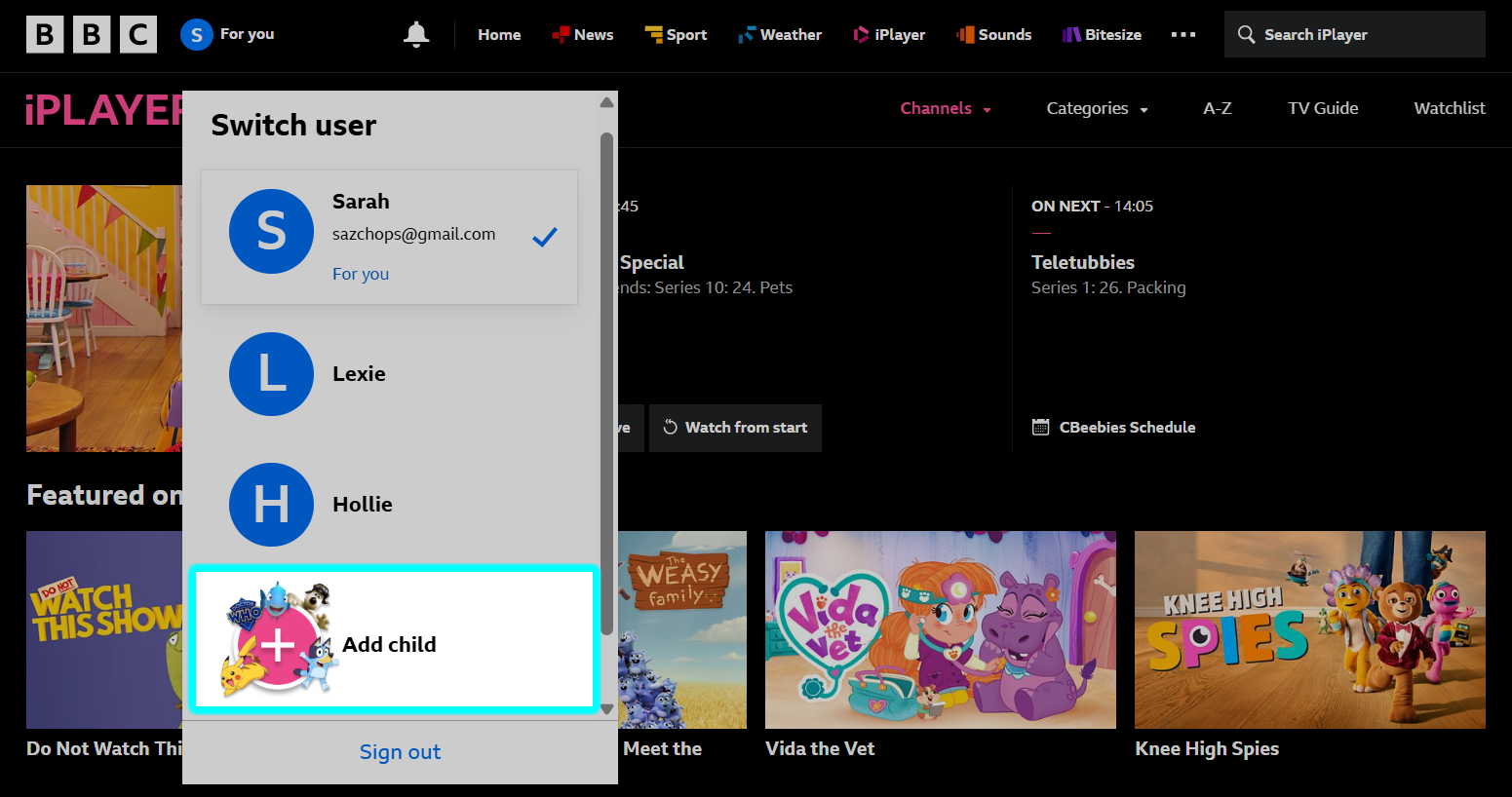Open Bitesize in top navigation
Viewport: 1512px width, 797px height.
[x=1113, y=35]
